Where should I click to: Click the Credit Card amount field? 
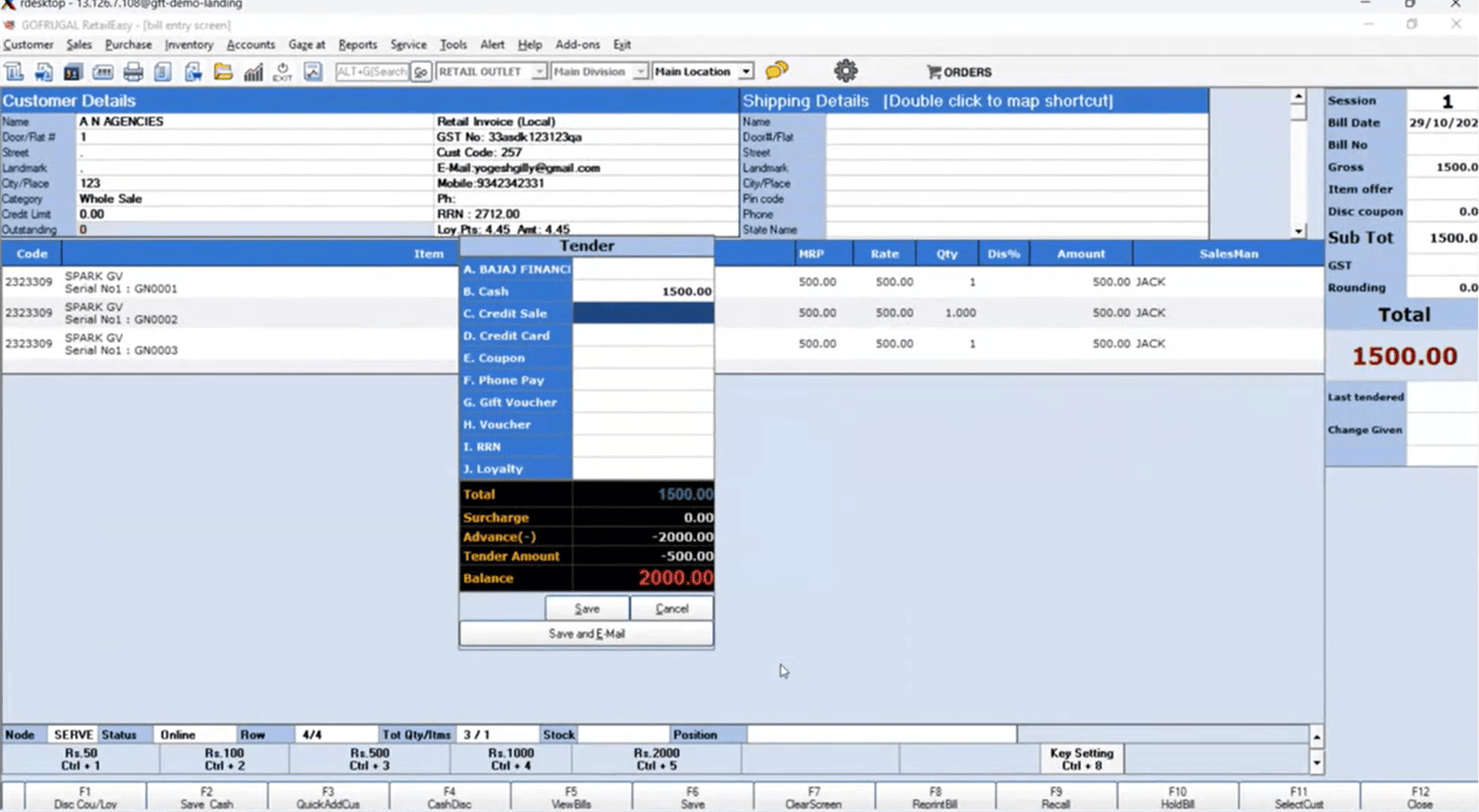click(x=643, y=336)
